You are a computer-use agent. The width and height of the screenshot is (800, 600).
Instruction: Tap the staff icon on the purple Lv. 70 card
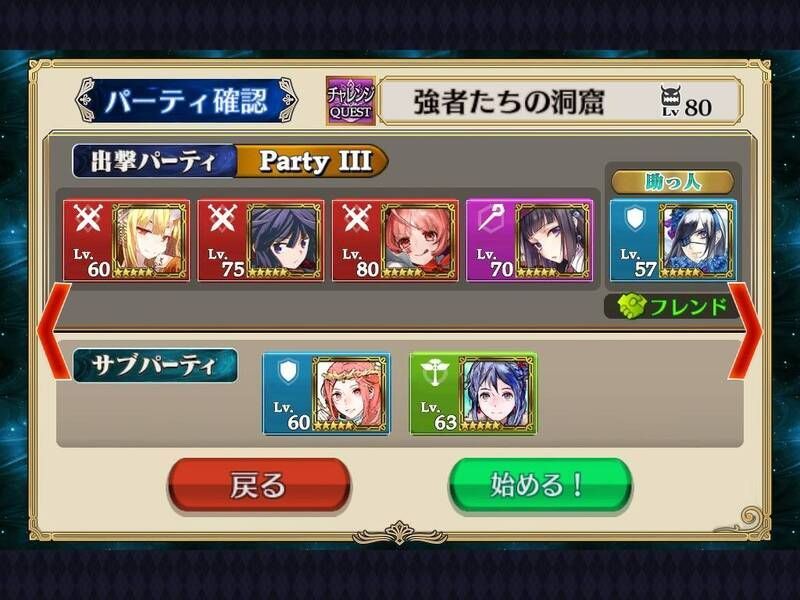tap(491, 219)
